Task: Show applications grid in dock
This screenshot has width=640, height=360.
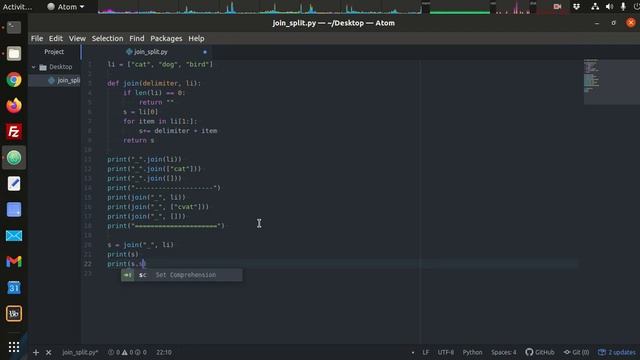Action: pyautogui.click(x=14, y=347)
